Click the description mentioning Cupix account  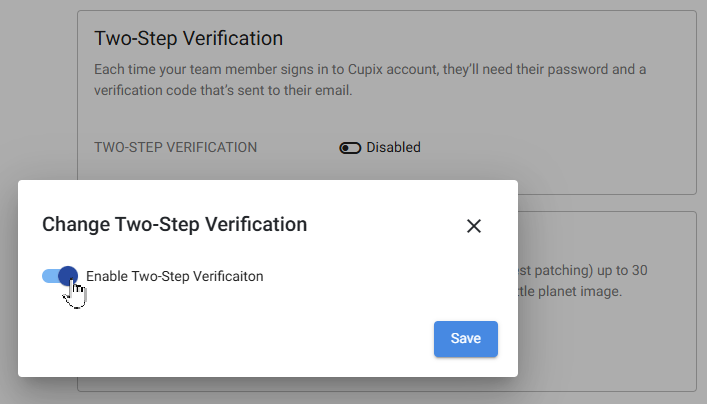point(370,79)
